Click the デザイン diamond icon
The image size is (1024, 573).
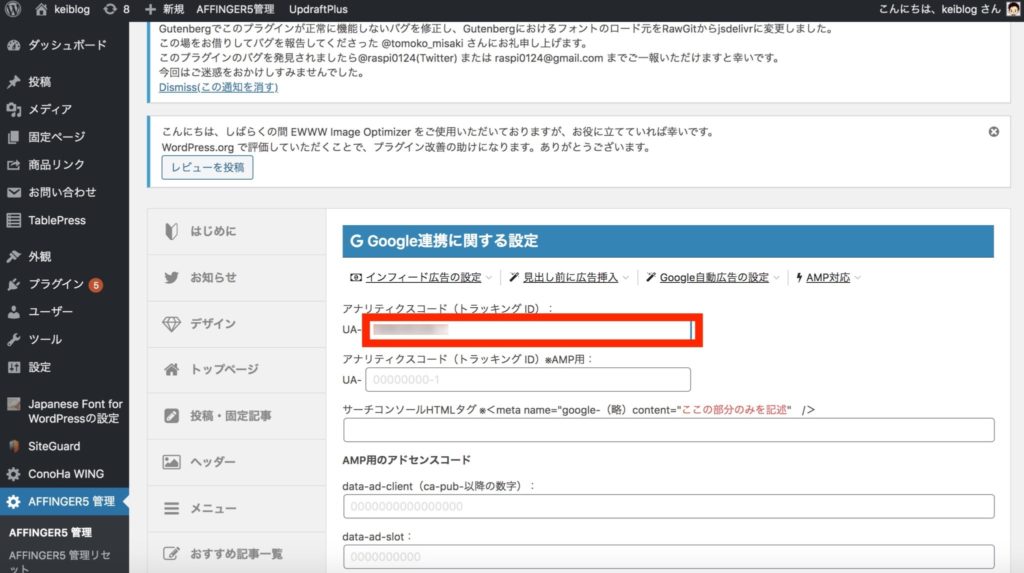171,324
